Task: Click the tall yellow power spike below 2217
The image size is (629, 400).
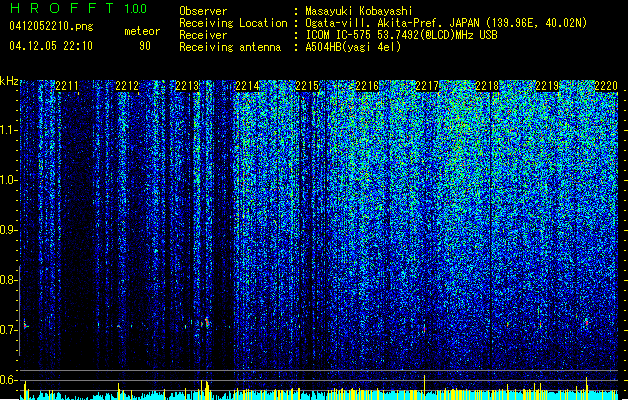Action: click(424, 387)
